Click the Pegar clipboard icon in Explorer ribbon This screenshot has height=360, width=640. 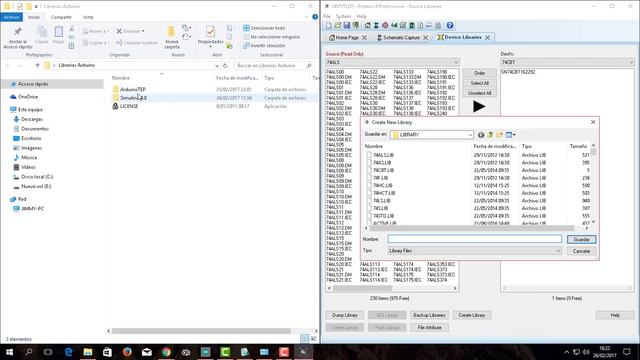pyautogui.click(x=59, y=32)
